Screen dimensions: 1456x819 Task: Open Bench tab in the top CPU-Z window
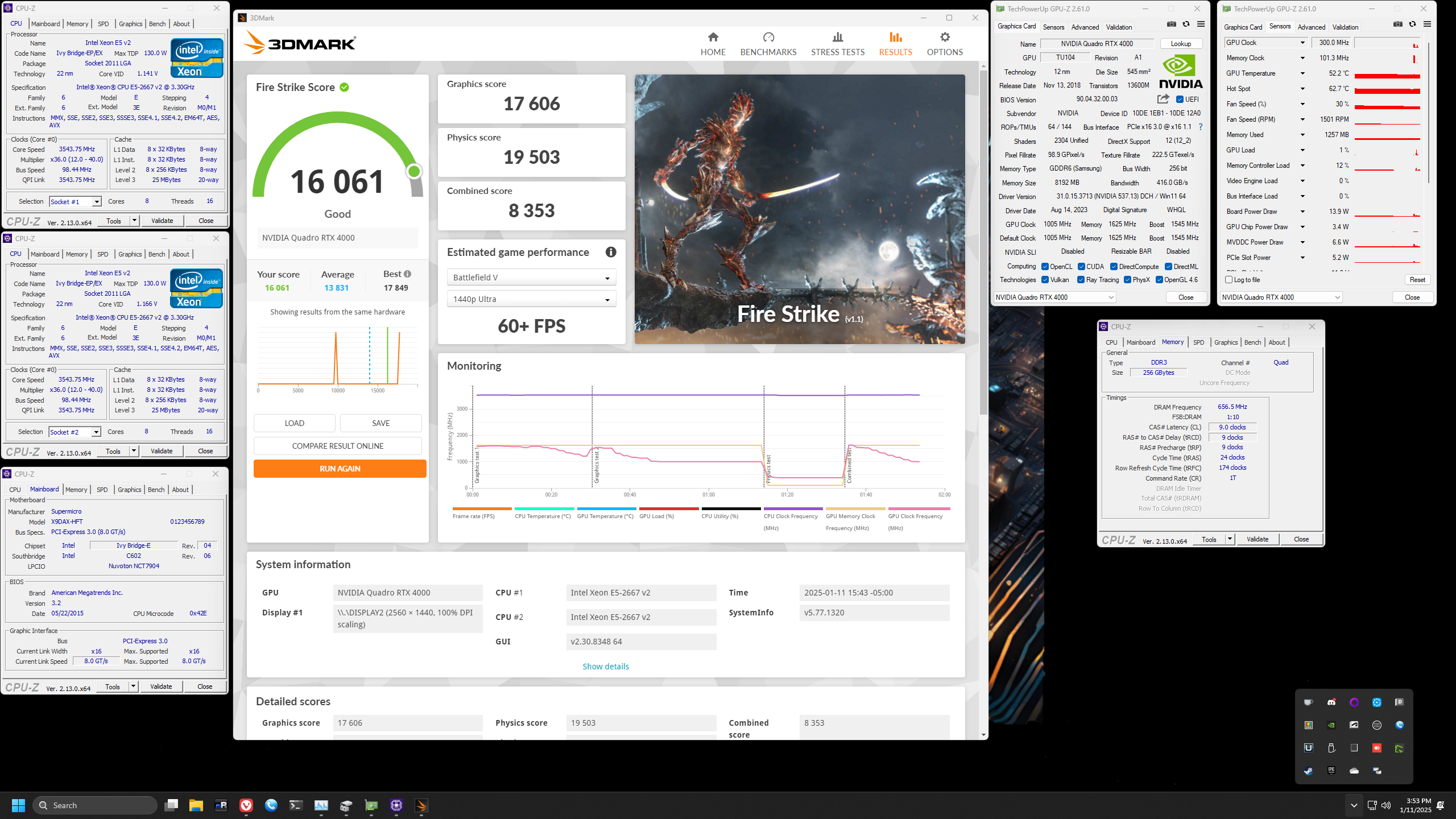pyautogui.click(x=157, y=24)
